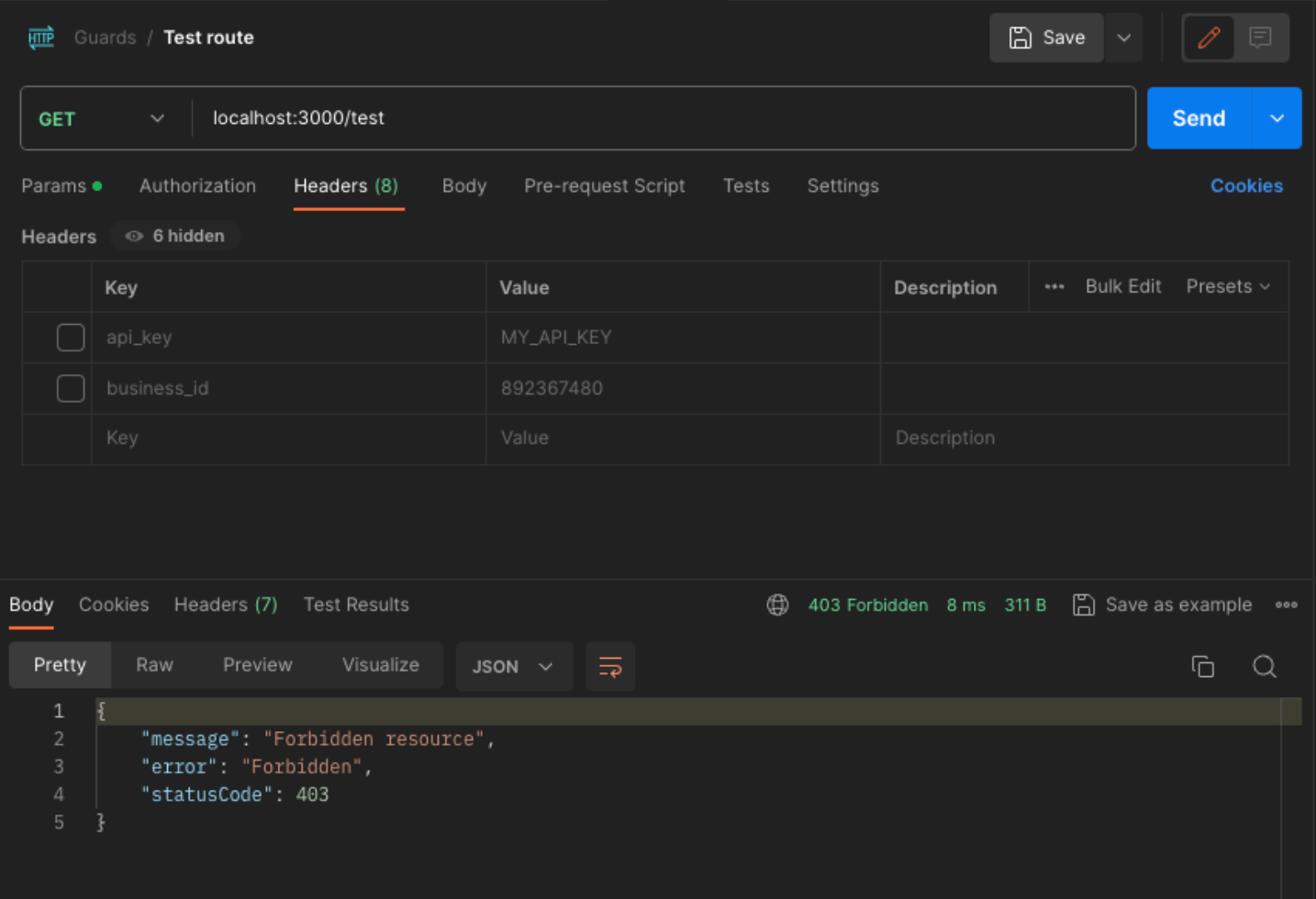Expand the Send options arrow
The height and width of the screenshot is (899, 1316).
1277,118
